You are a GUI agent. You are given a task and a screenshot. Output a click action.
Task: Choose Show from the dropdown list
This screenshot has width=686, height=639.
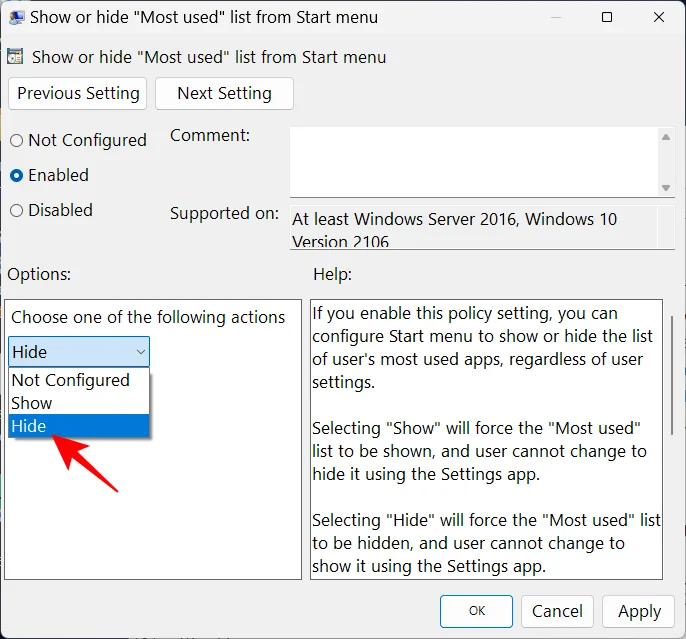pos(79,403)
